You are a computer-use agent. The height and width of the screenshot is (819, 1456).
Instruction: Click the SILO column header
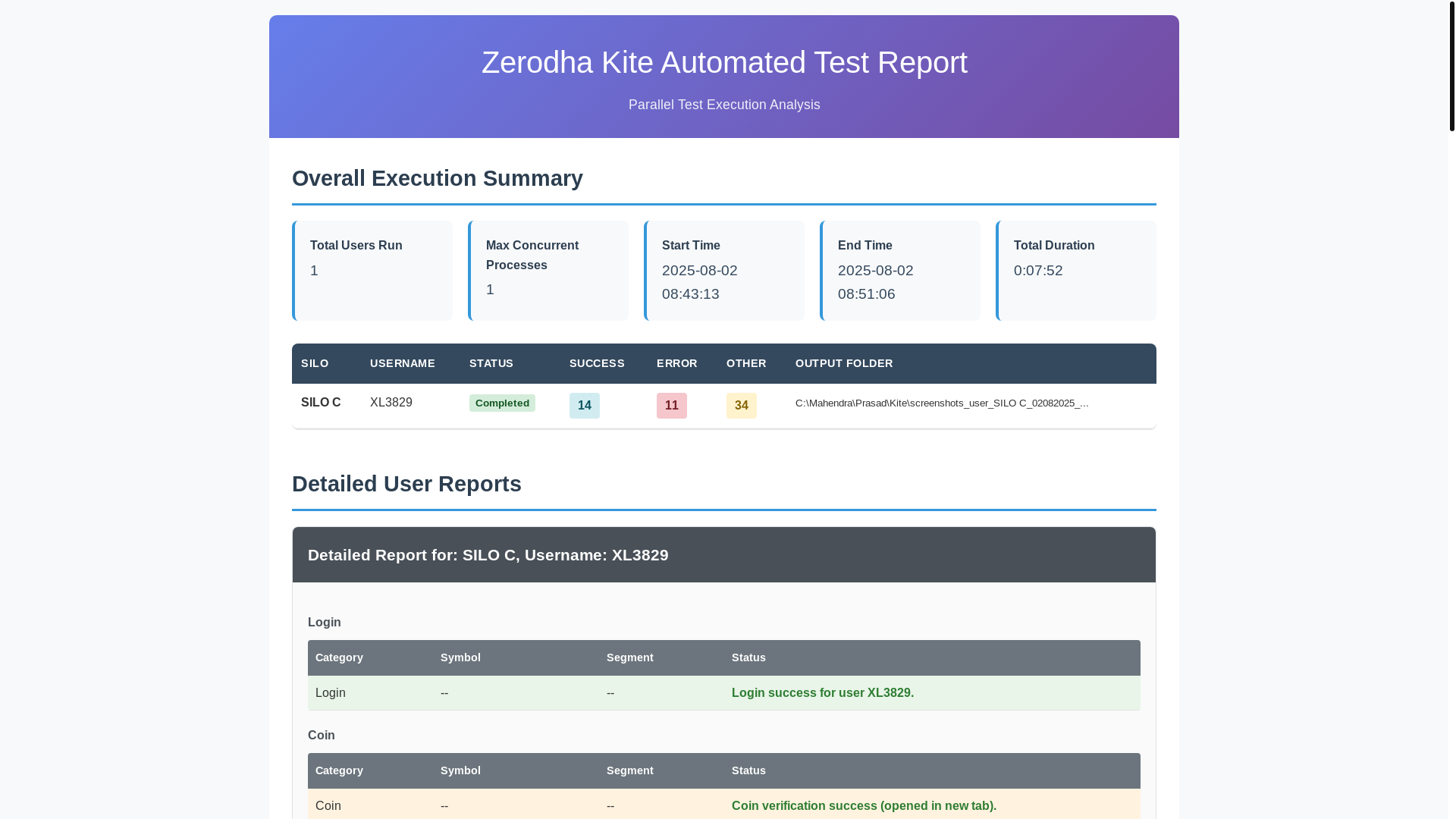[x=315, y=363]
